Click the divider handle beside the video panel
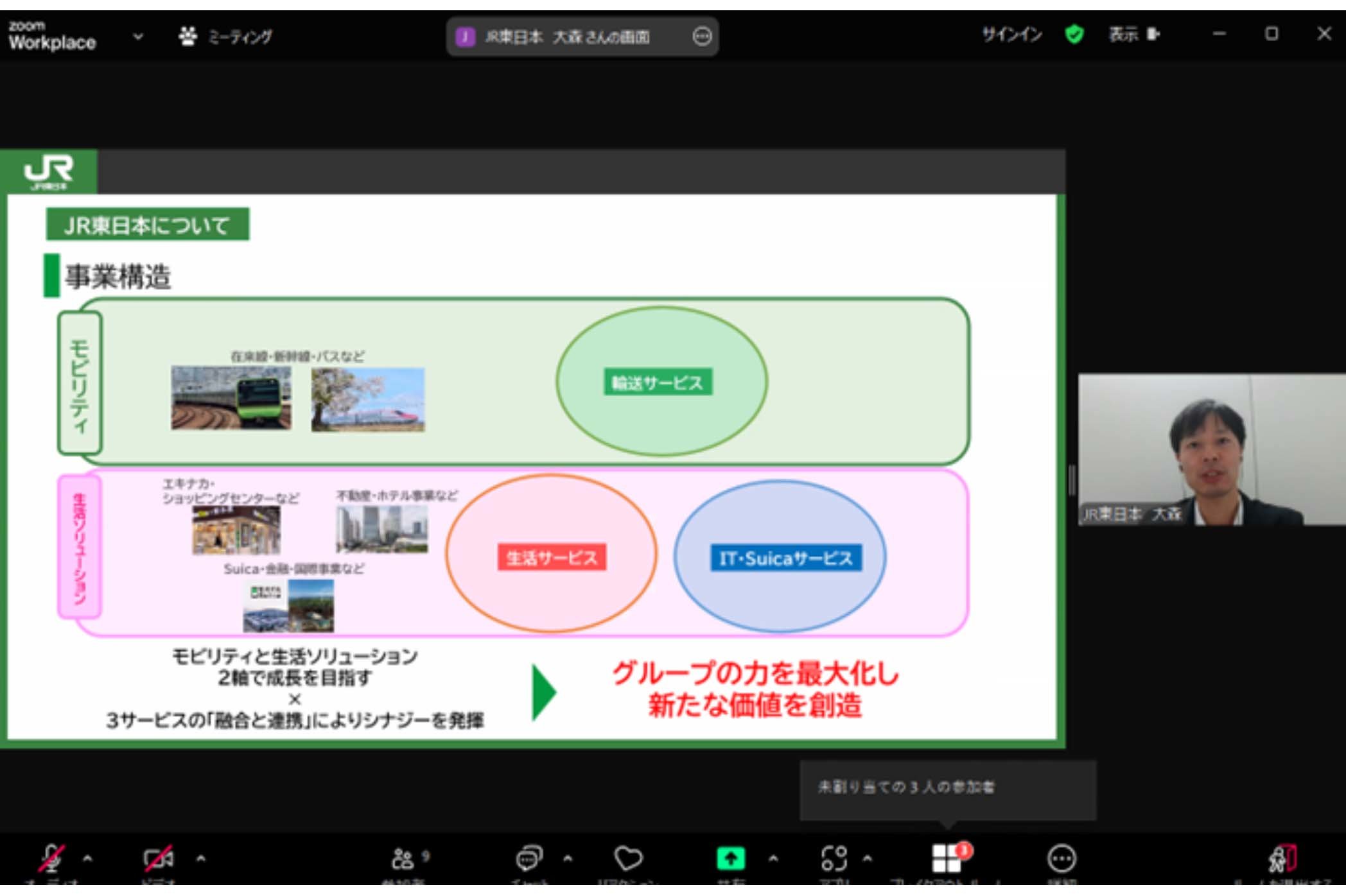This screenshot has width=1346, height=896. click(x=1071, y=479)
